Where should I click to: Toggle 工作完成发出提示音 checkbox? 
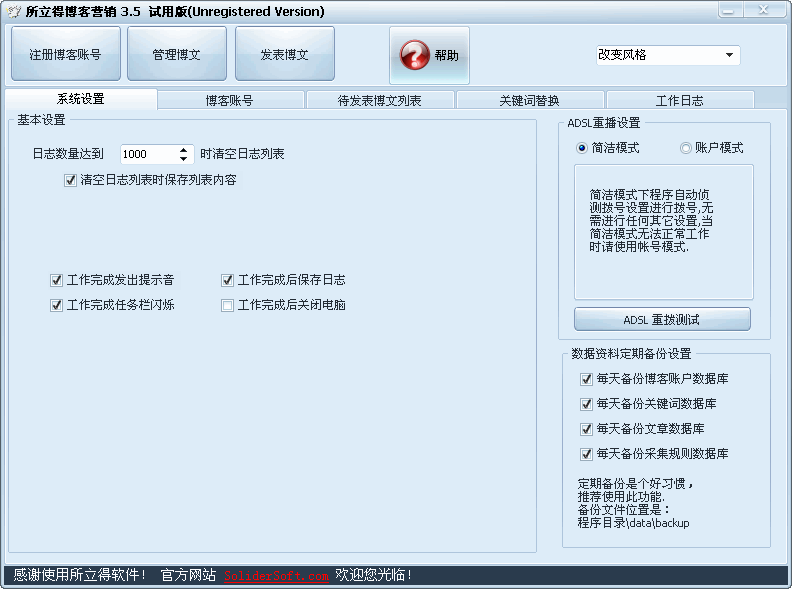(x=56, y=280)
